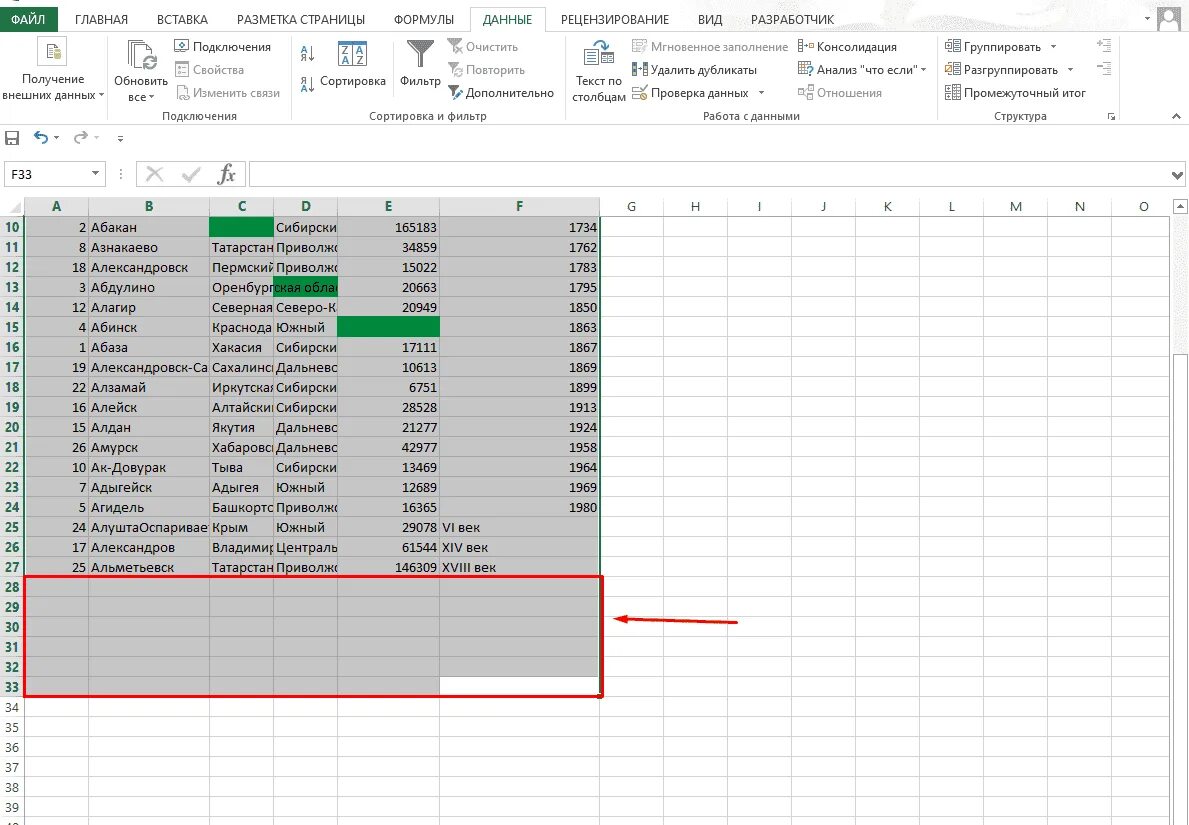Click the vertical scrollbar up arrow
Viewport: 1189px width, 825px height.
1179,206
